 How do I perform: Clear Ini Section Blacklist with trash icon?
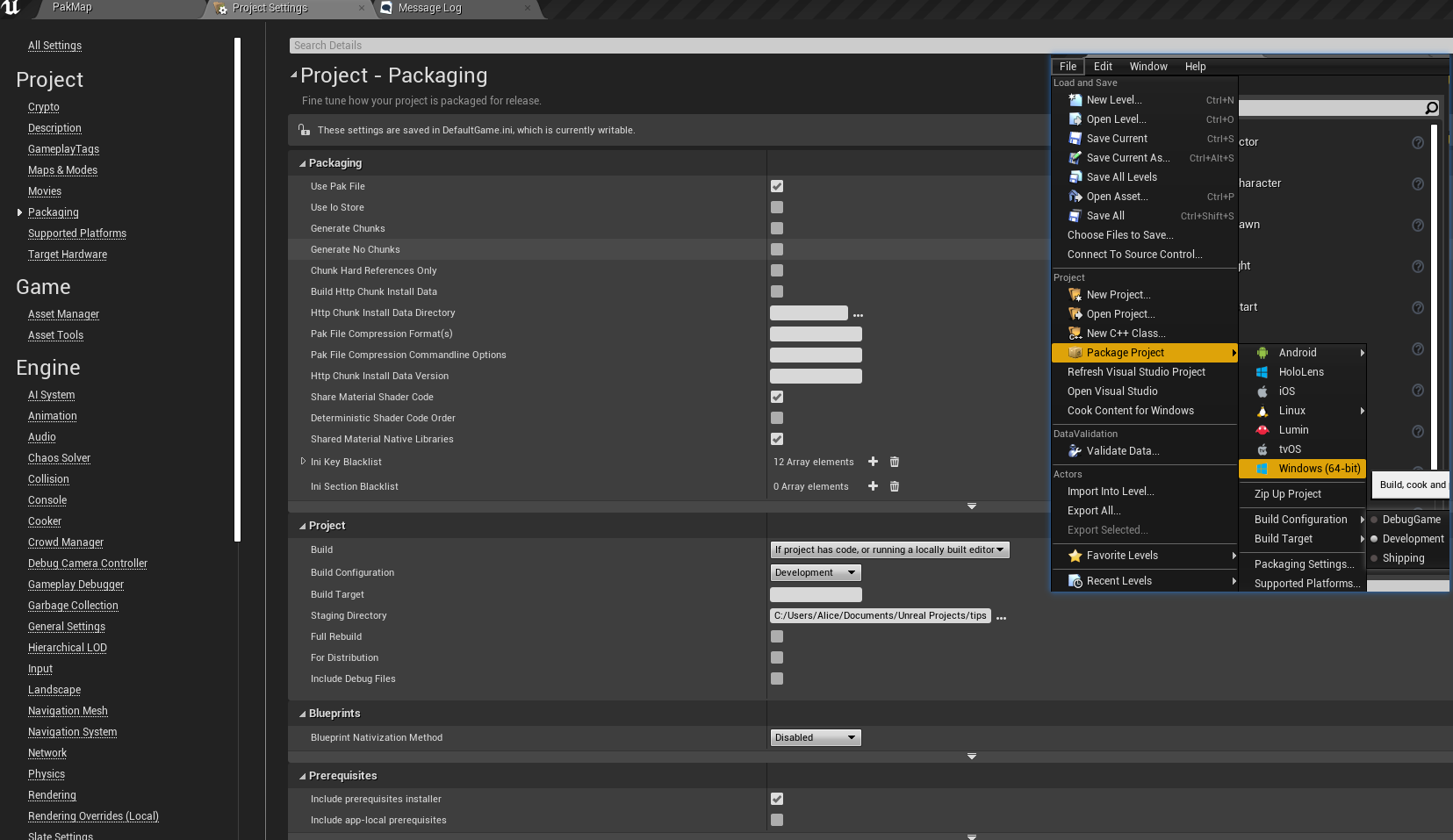[895, 486]
